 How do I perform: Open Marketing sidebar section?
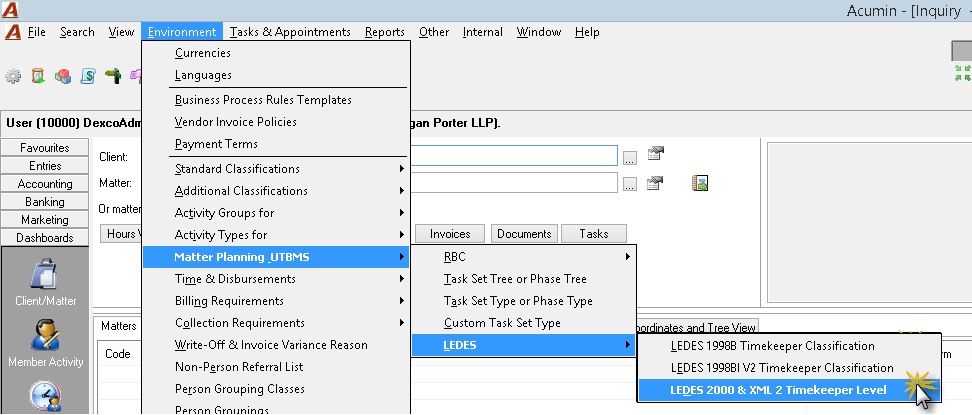pyautogui.click(x=45, y=220)
